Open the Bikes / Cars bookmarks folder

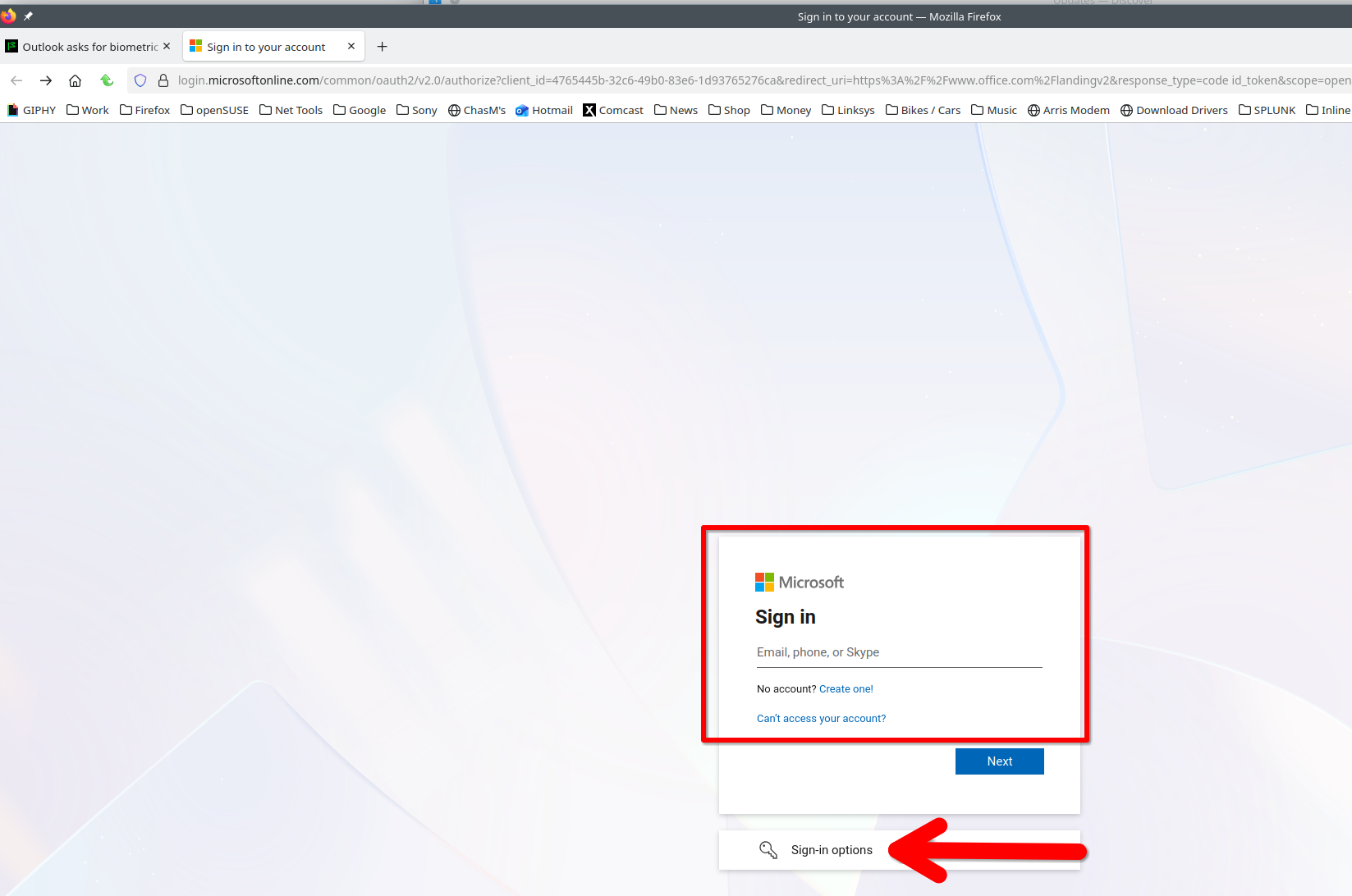(x=923, y=110)
